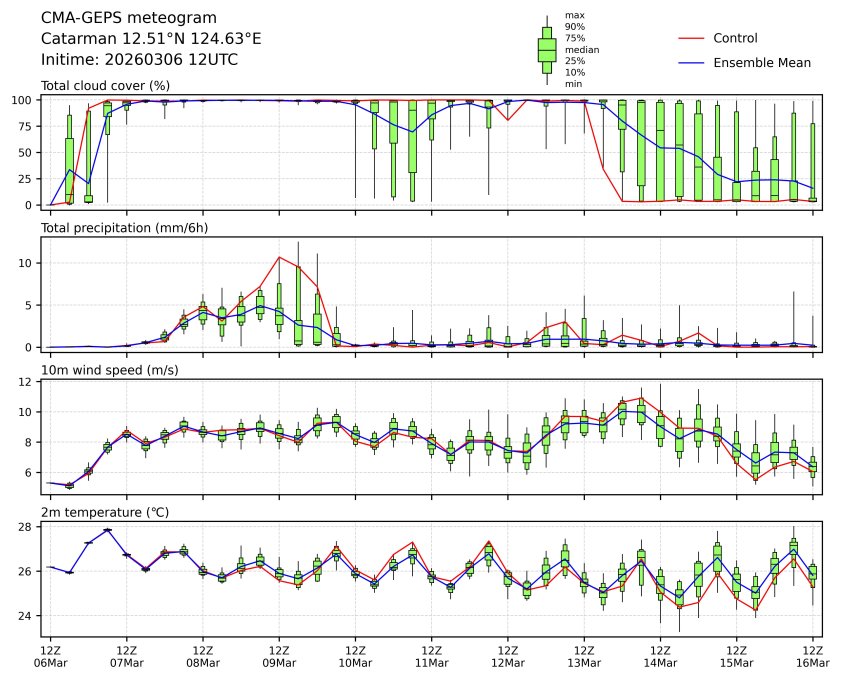Click the "Initime: 20260306 12UTC" text
The image size is (841, 680).
pos(139,60)
